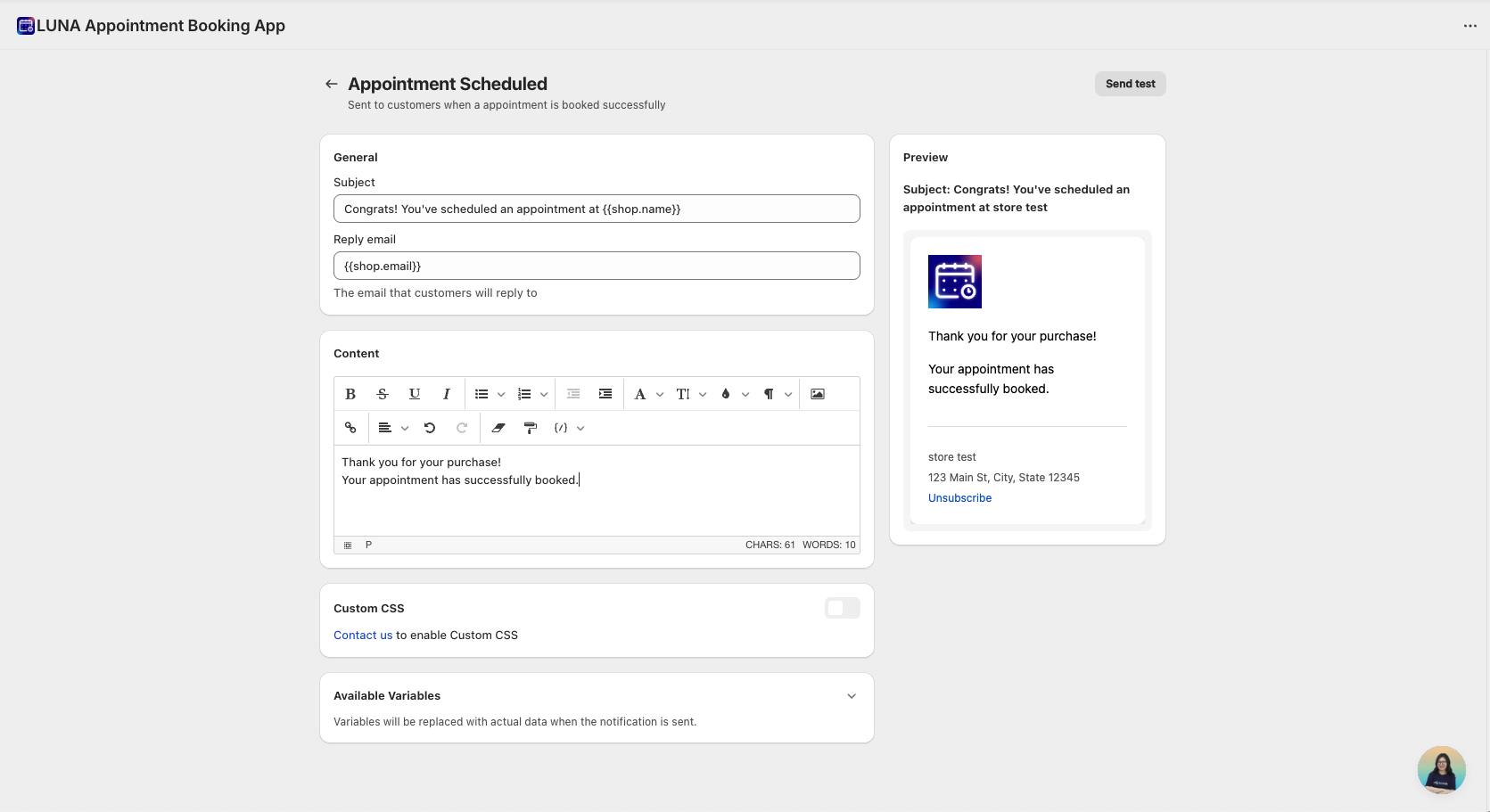Viewport: 1490px width, 812px height.
Task: Open the text color droplet picker
Action: click(735, 394)
